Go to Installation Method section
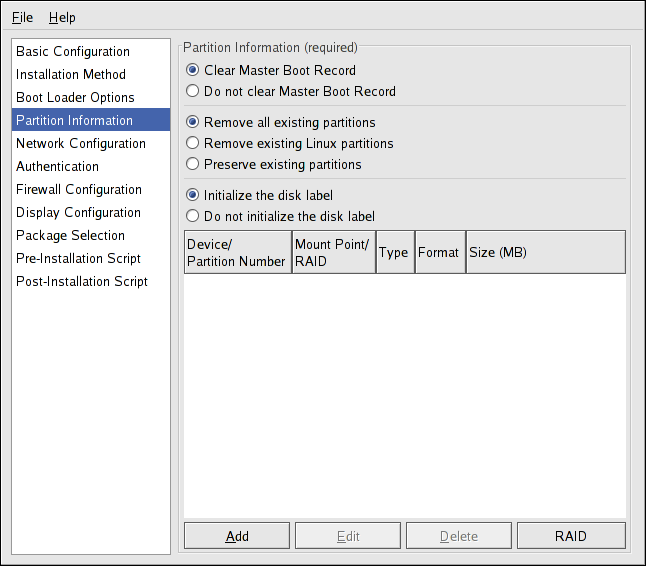Viewport: 646px width, 566px height. pos(71,74)
